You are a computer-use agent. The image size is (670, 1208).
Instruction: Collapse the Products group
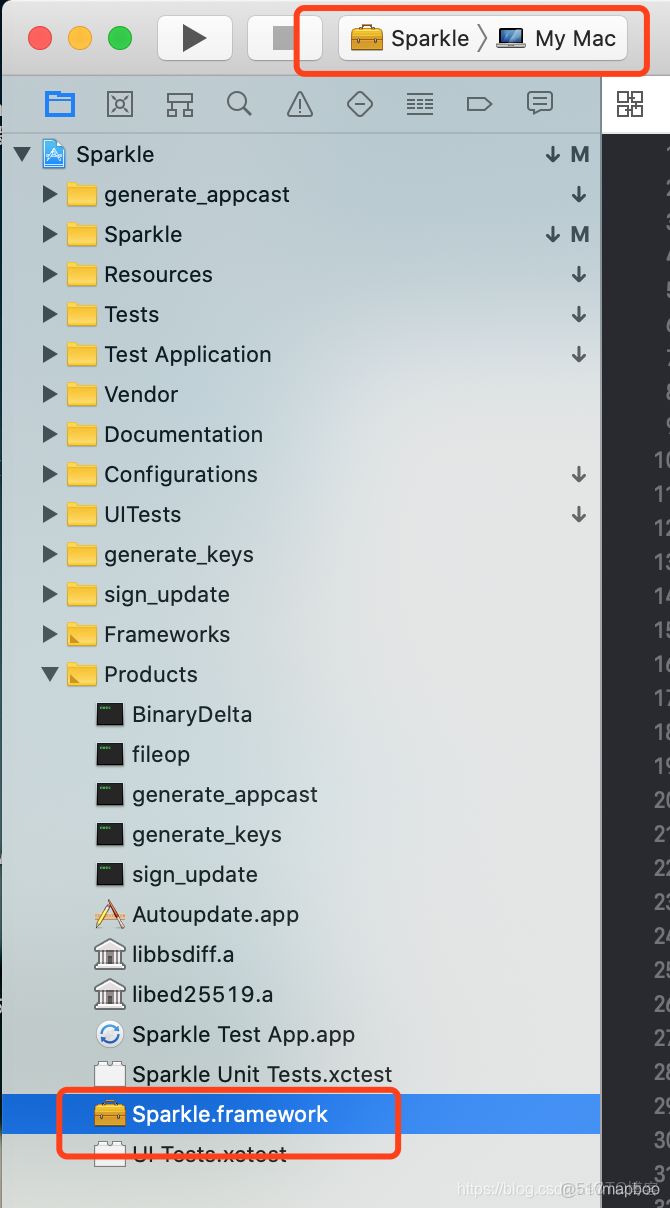(x=50, y=674)
